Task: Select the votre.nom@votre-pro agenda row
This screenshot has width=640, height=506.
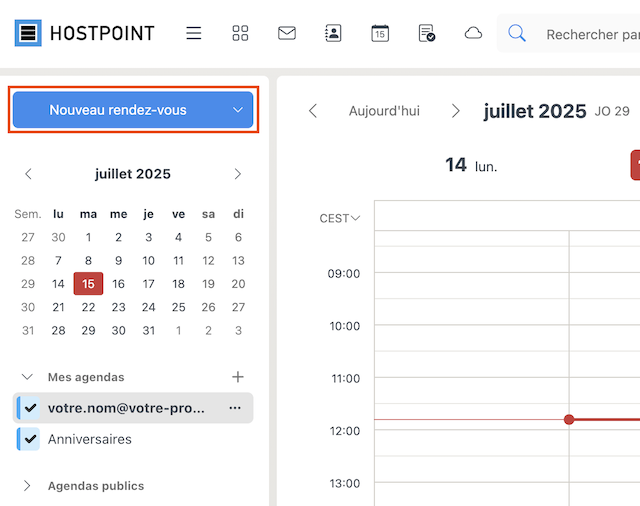Action: [x=133, y=408]
